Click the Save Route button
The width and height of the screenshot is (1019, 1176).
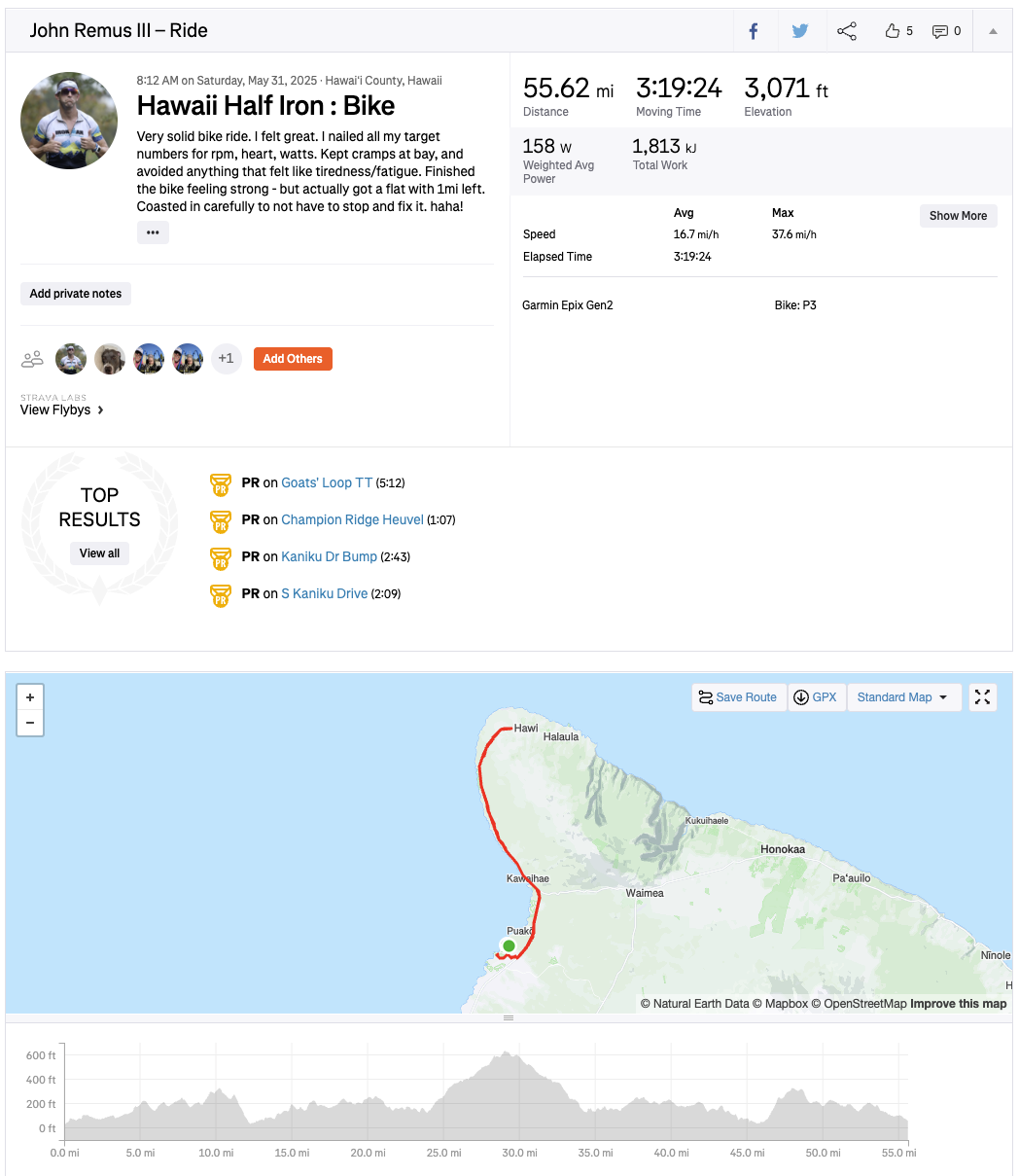(738, 697)
